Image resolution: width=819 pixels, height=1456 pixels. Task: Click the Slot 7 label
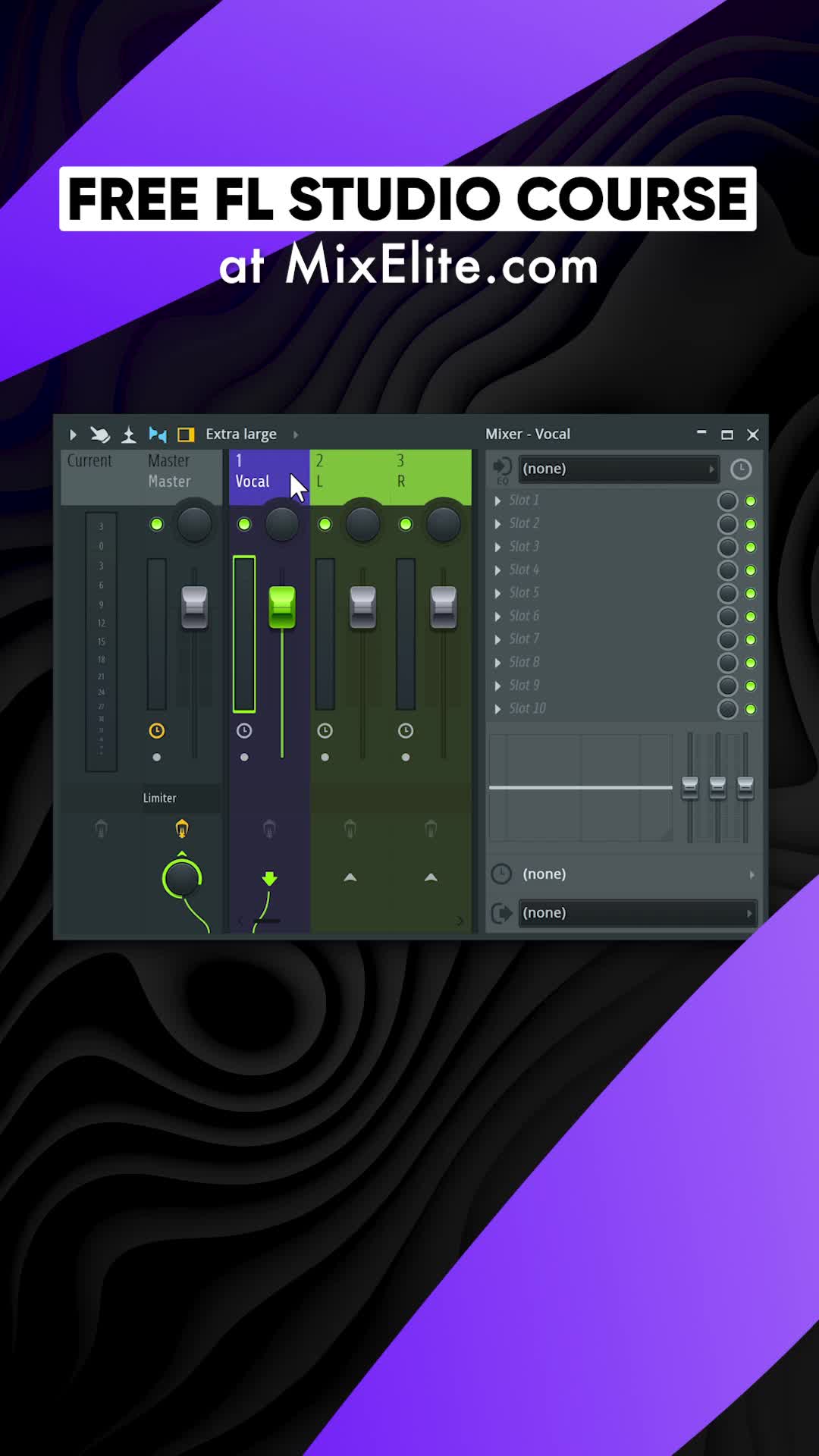[x=524, y=639]
